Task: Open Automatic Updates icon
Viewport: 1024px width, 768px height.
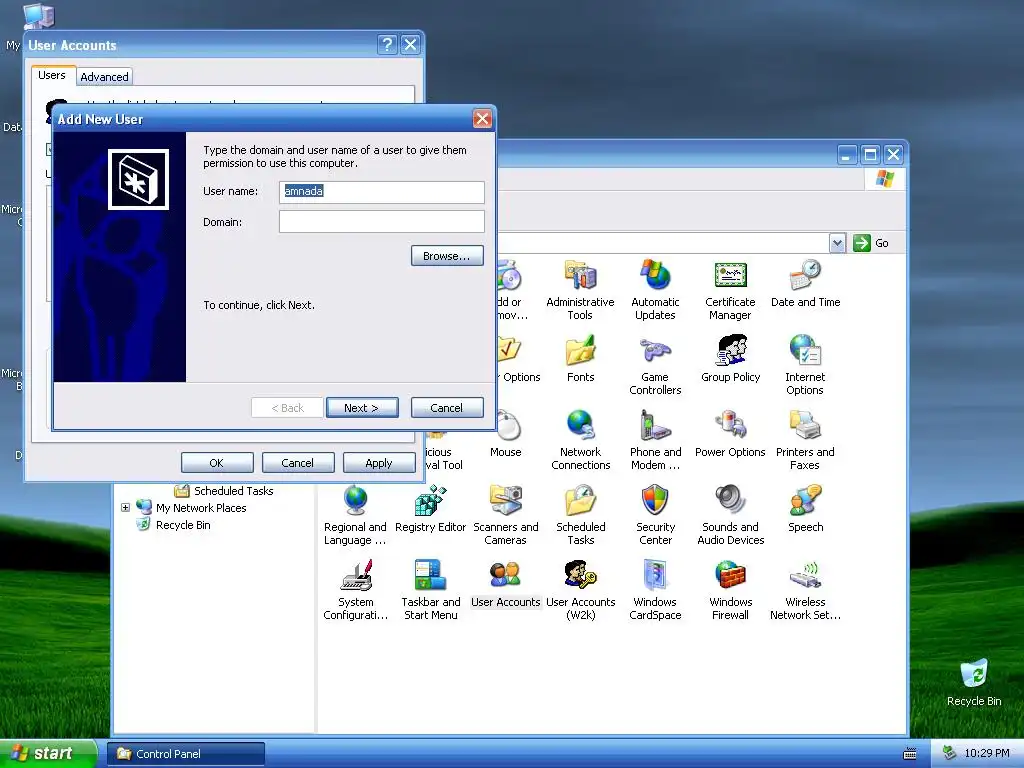Action: [655, 289]
